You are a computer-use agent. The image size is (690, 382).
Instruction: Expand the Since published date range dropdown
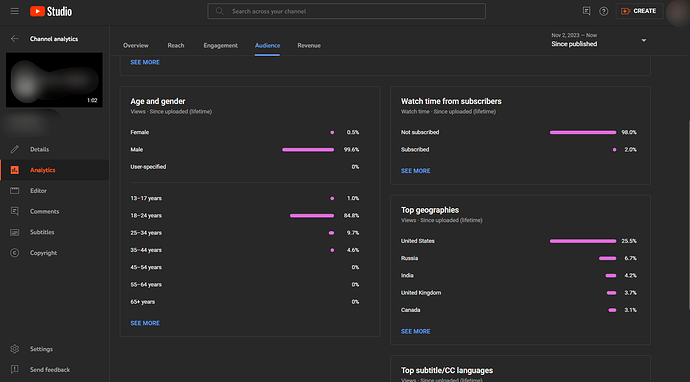click(x=599, y=40)
